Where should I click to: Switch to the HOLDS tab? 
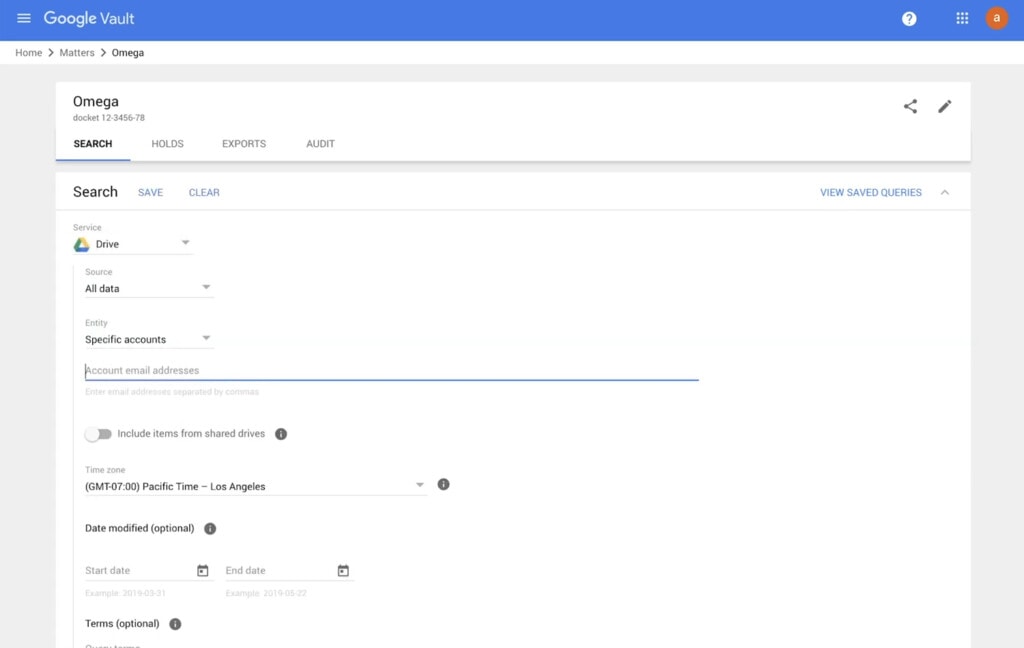[x=167, y=144]
